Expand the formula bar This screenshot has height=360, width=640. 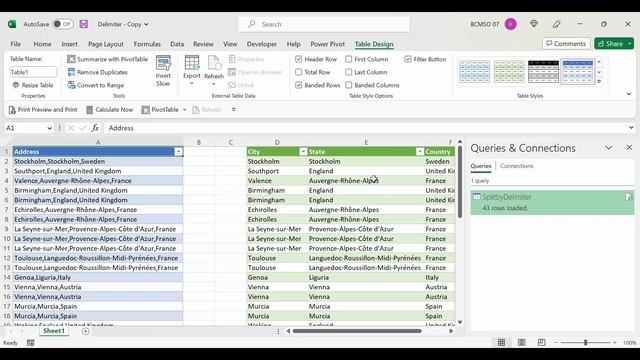(x=631, y=128)
